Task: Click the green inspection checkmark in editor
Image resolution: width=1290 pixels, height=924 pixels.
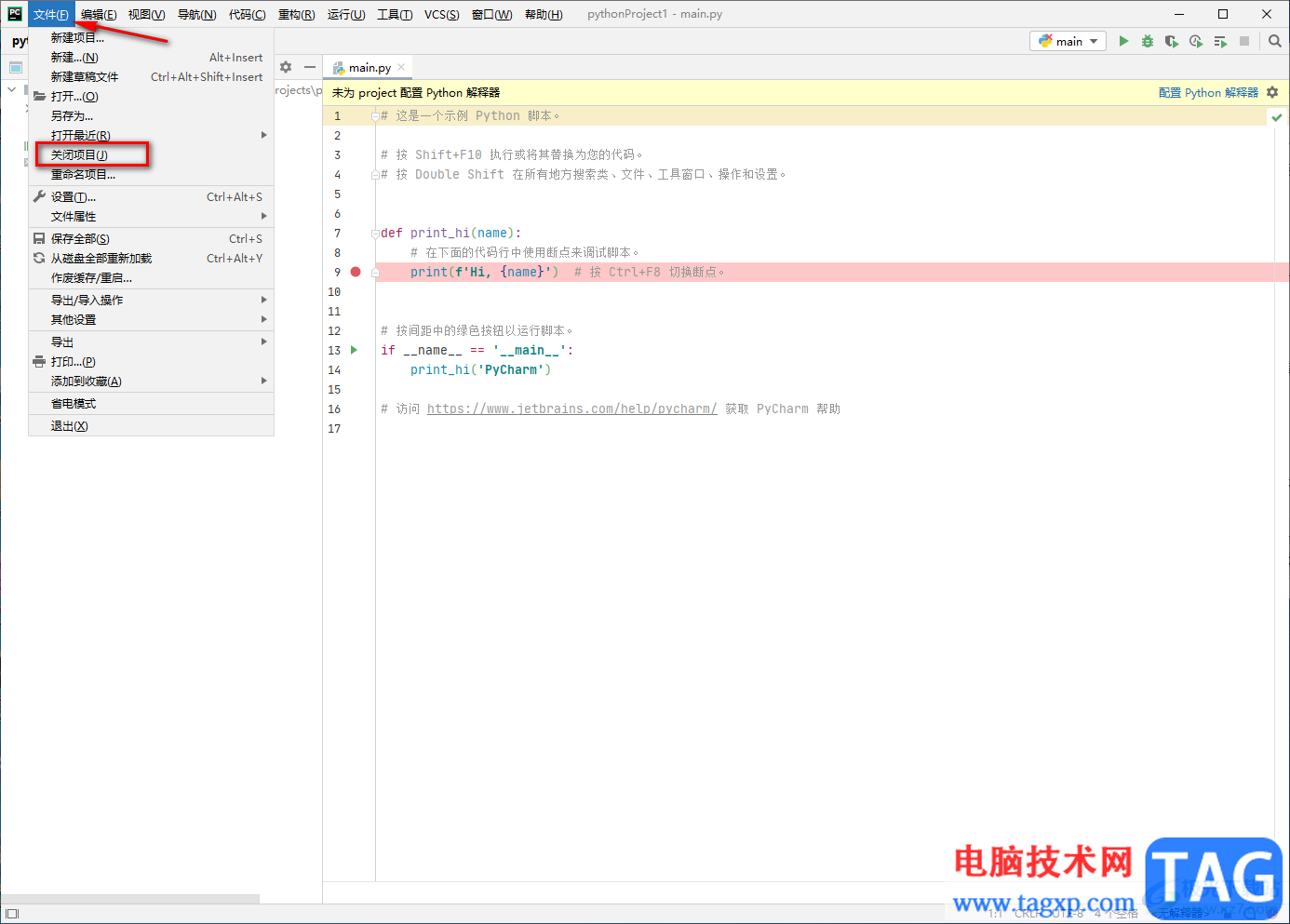Action: 1276,117
